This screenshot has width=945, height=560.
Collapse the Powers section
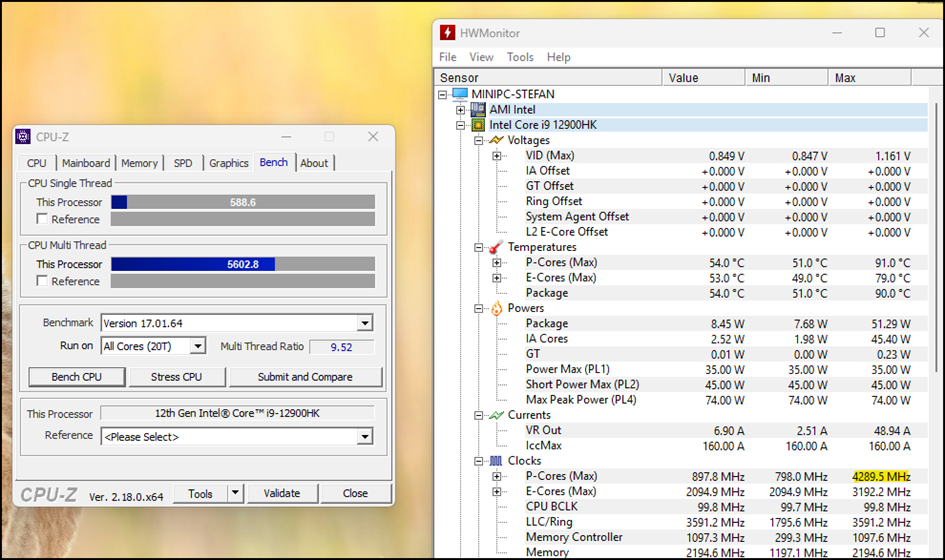[479, 308]
